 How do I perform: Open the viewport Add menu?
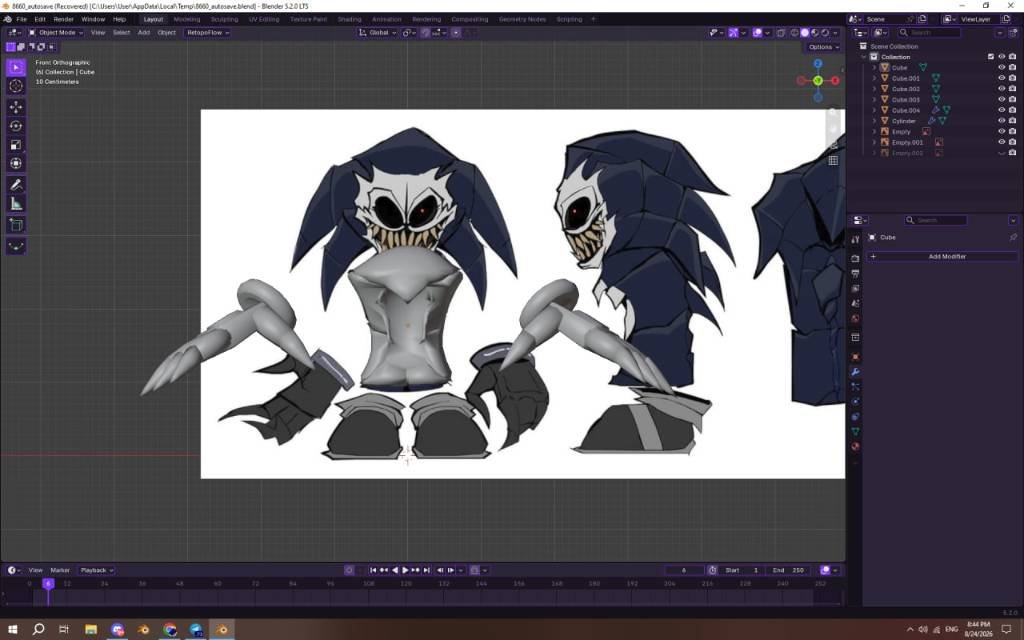[x=144, y=32]
